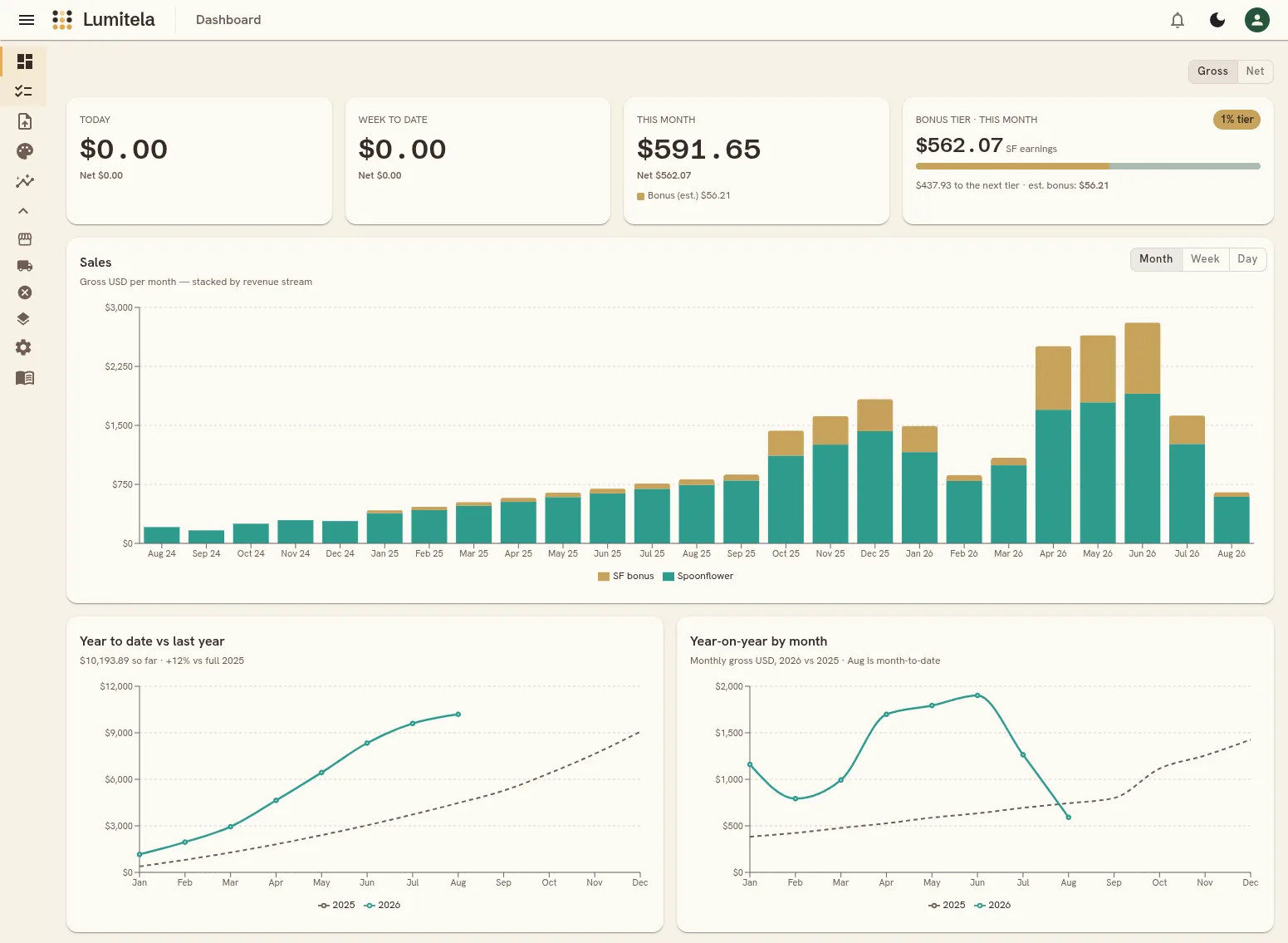Open the settings gear in sidebar
1288x943 pixels.
(x=23, y=347)
